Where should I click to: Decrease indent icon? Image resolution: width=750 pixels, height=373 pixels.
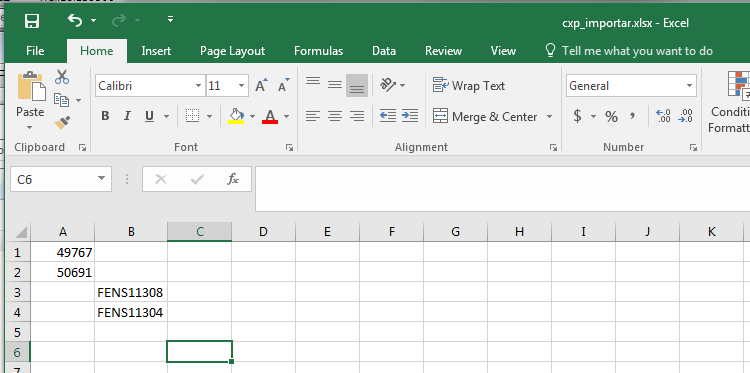pos(387,116)
